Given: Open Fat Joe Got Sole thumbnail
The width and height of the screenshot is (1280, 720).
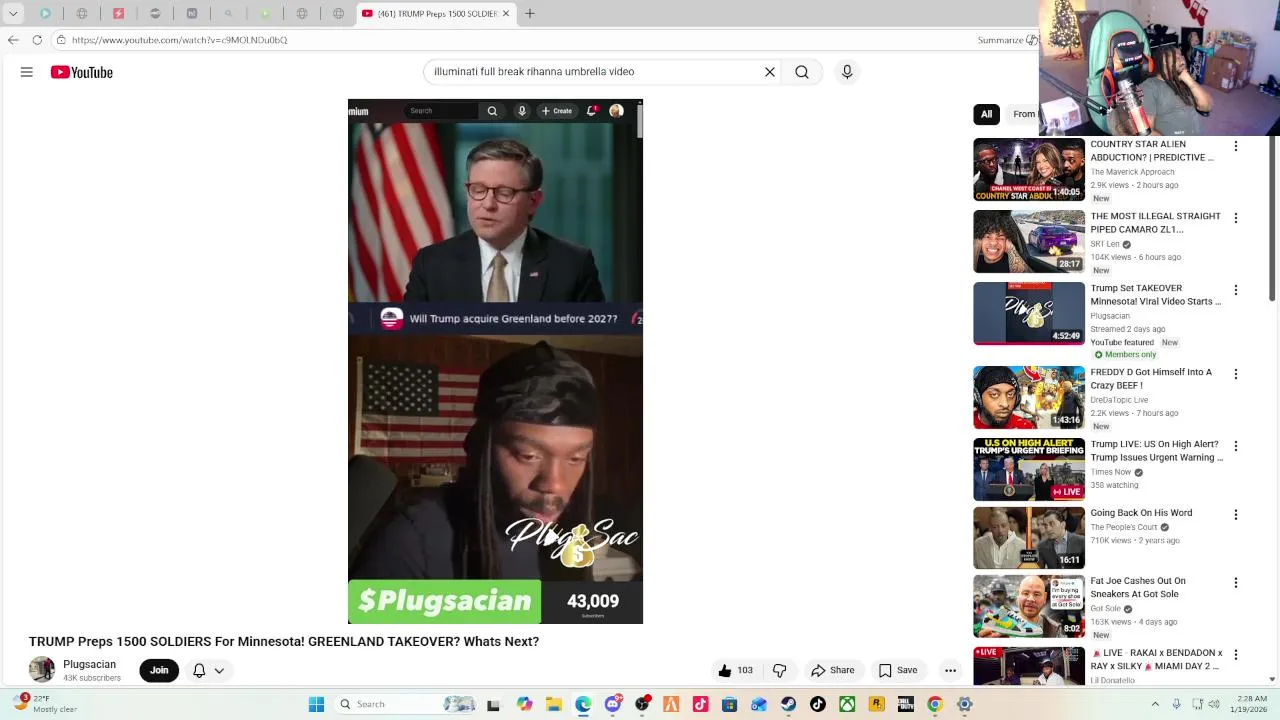Looking at the screenshot, I should coord(1029,606).
